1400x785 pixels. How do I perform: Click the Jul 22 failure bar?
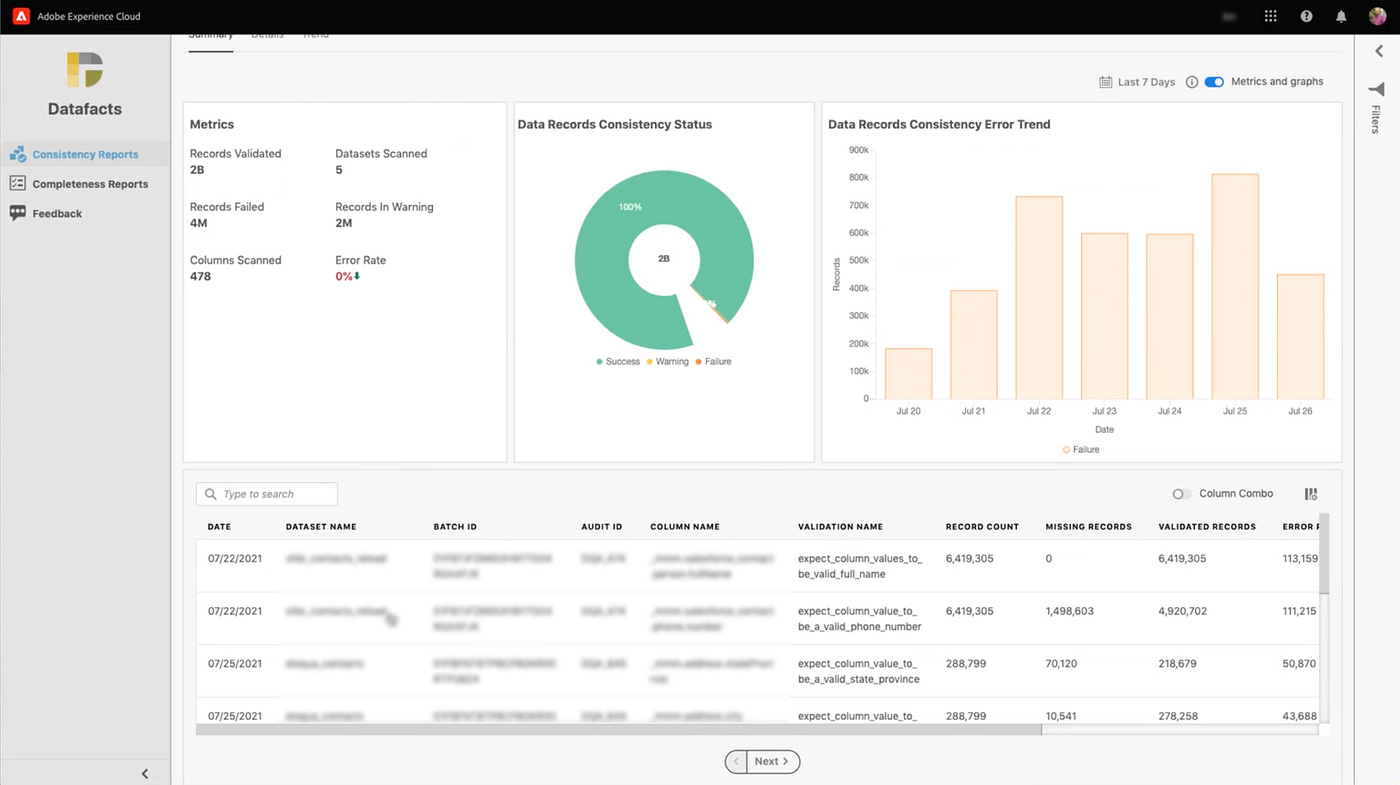(x=1039, y=298)
